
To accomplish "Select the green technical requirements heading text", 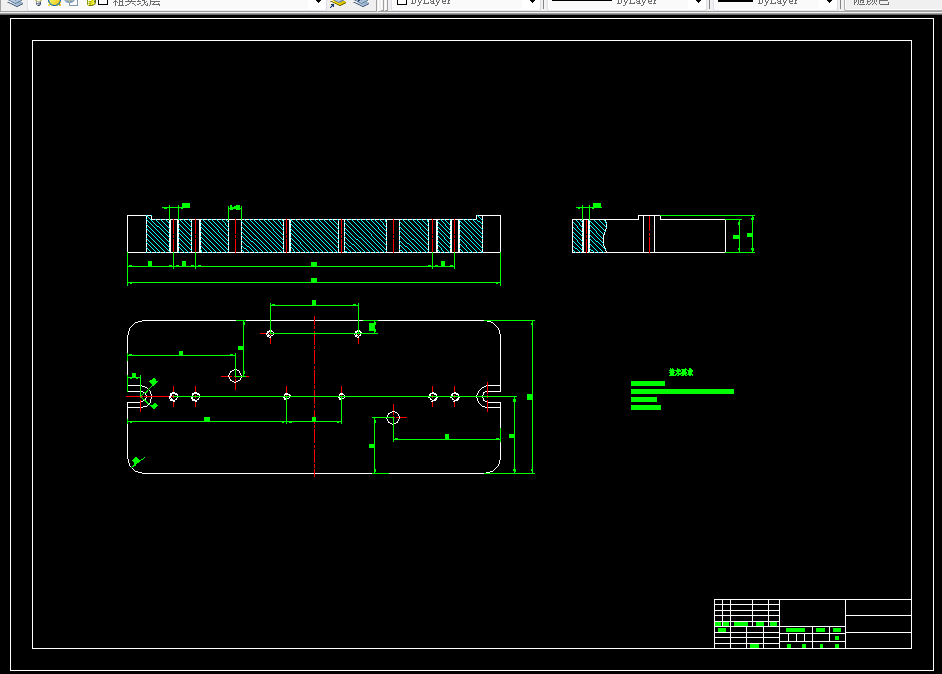I will click(x=681, y=372).
